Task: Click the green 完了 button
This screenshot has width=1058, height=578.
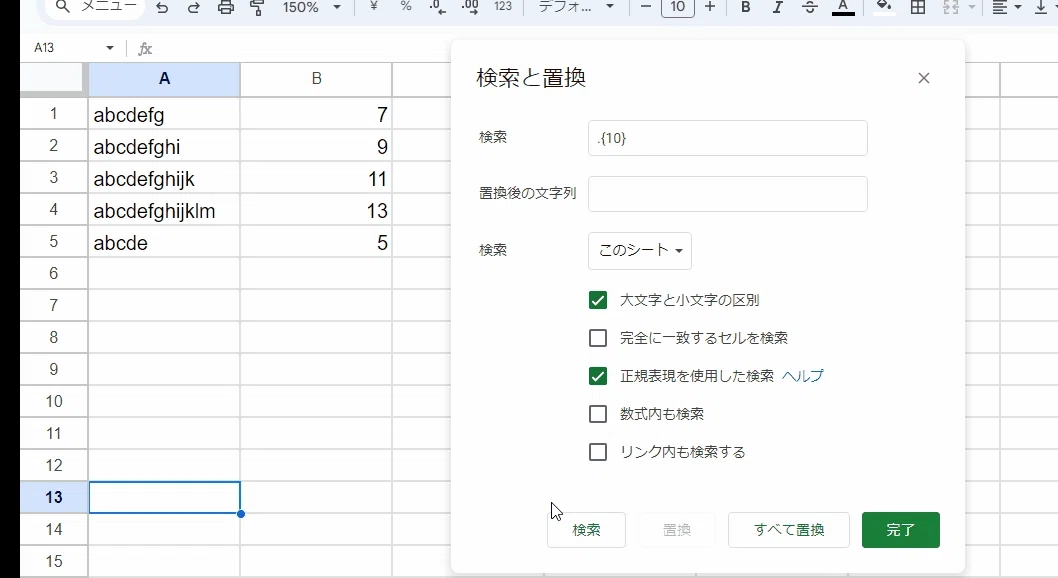Action: click(x=901, y=530)
